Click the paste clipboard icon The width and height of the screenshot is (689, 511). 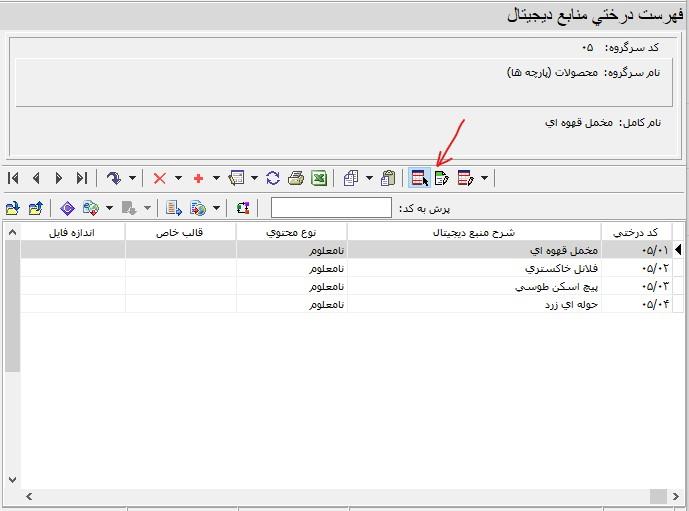pyautogui.click(x=388, y=178)
